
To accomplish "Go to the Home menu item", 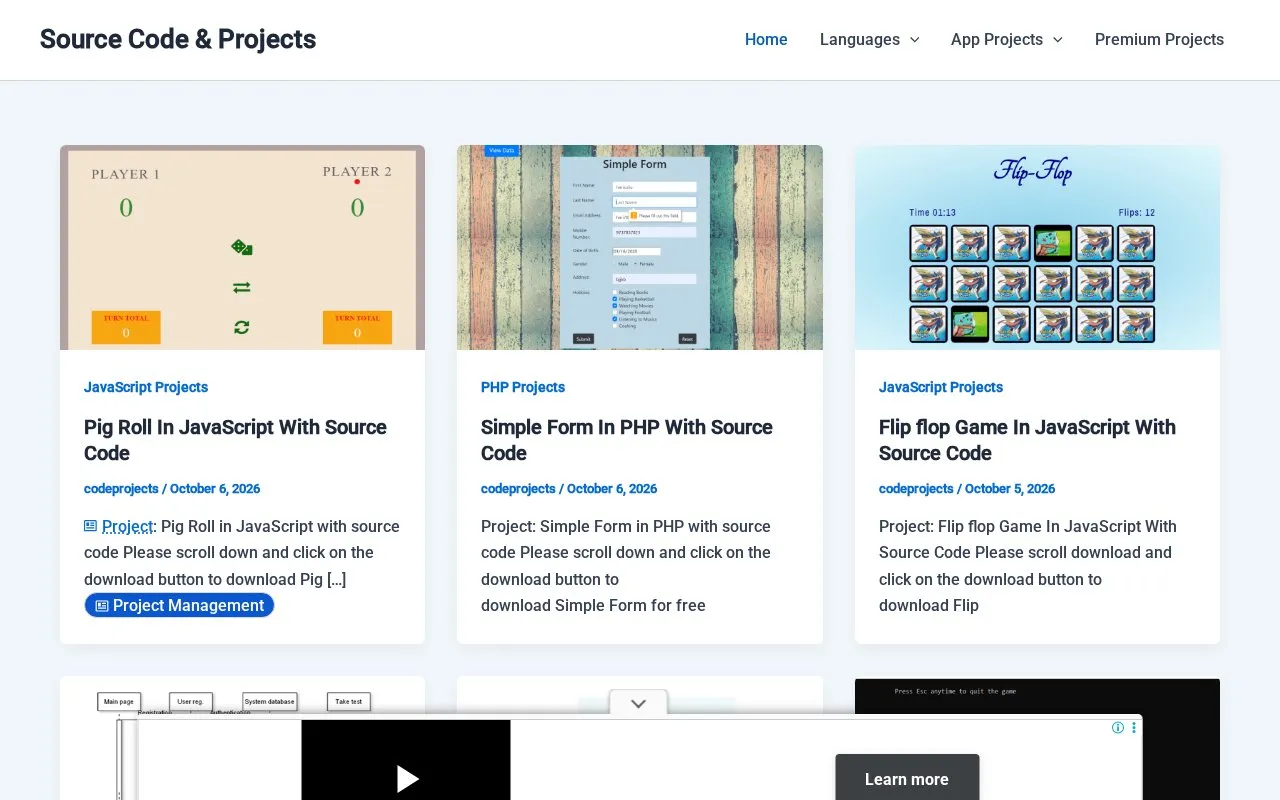I will tap(766, 40).
